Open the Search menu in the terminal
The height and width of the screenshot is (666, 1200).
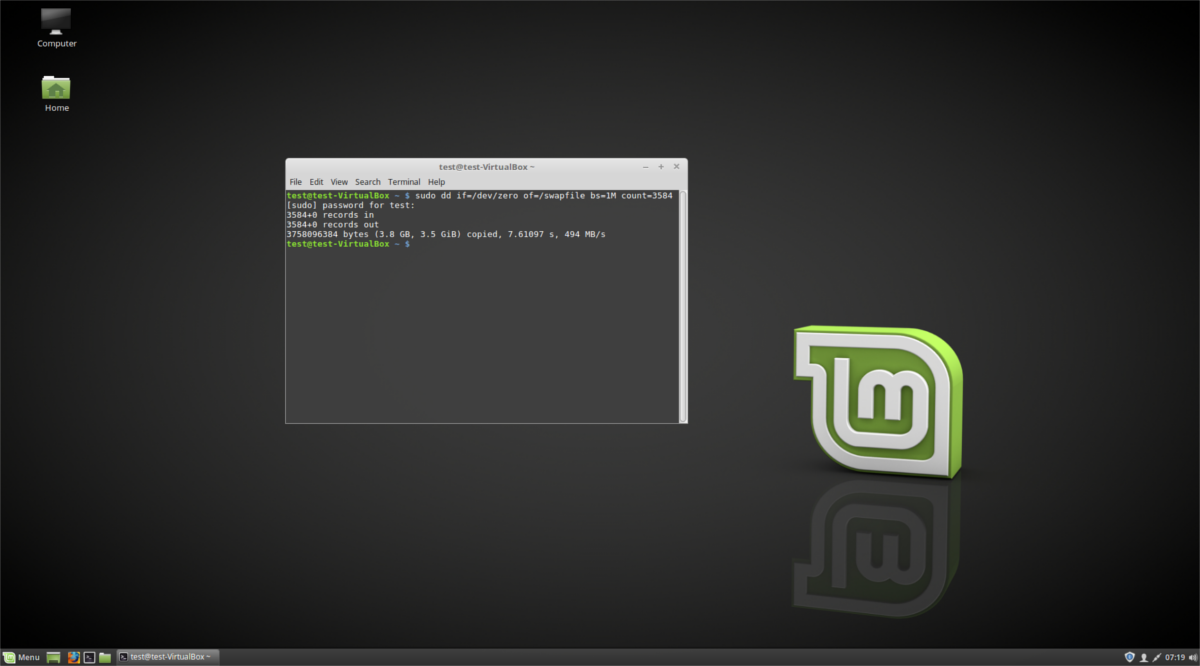(367, 181)
